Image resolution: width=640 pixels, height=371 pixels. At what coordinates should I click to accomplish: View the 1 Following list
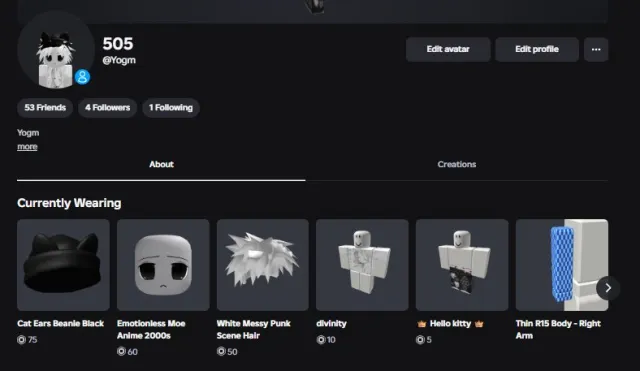[x=171, y=108]
